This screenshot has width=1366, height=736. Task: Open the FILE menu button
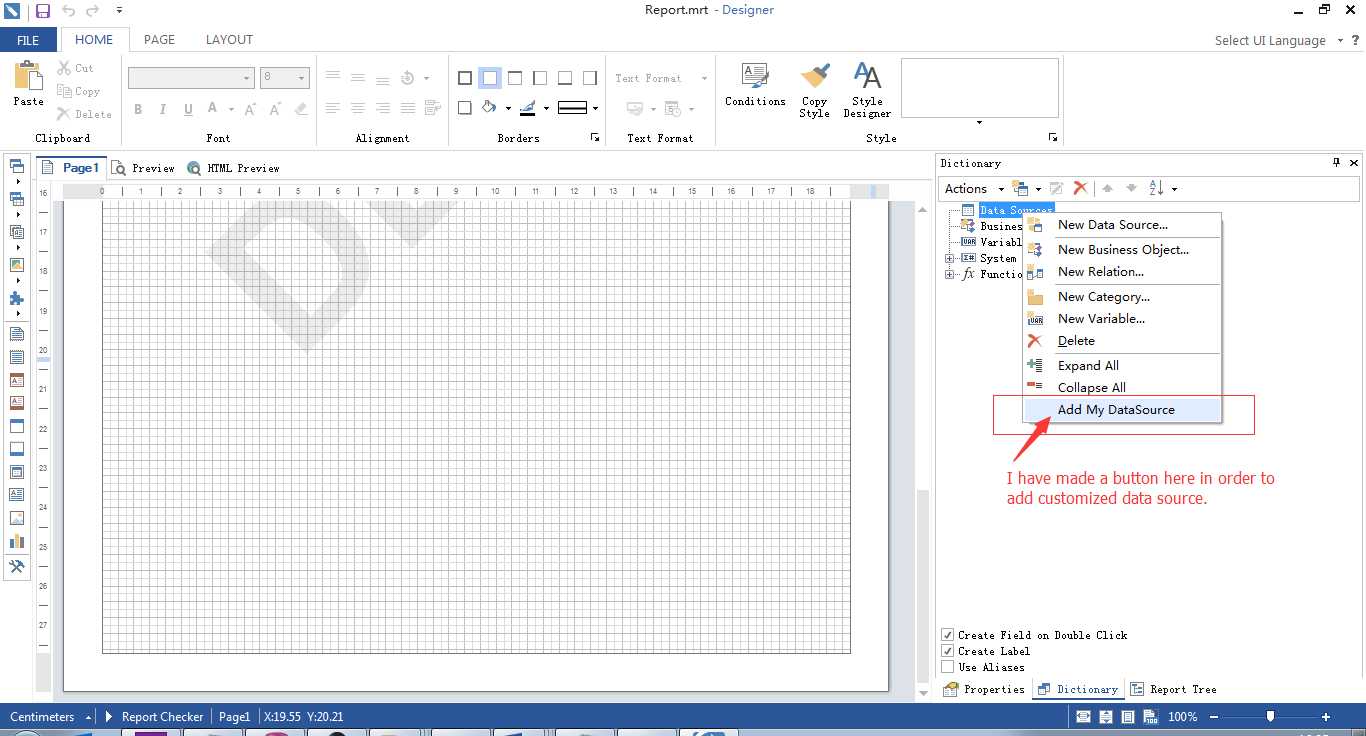(x=28, y=40)
